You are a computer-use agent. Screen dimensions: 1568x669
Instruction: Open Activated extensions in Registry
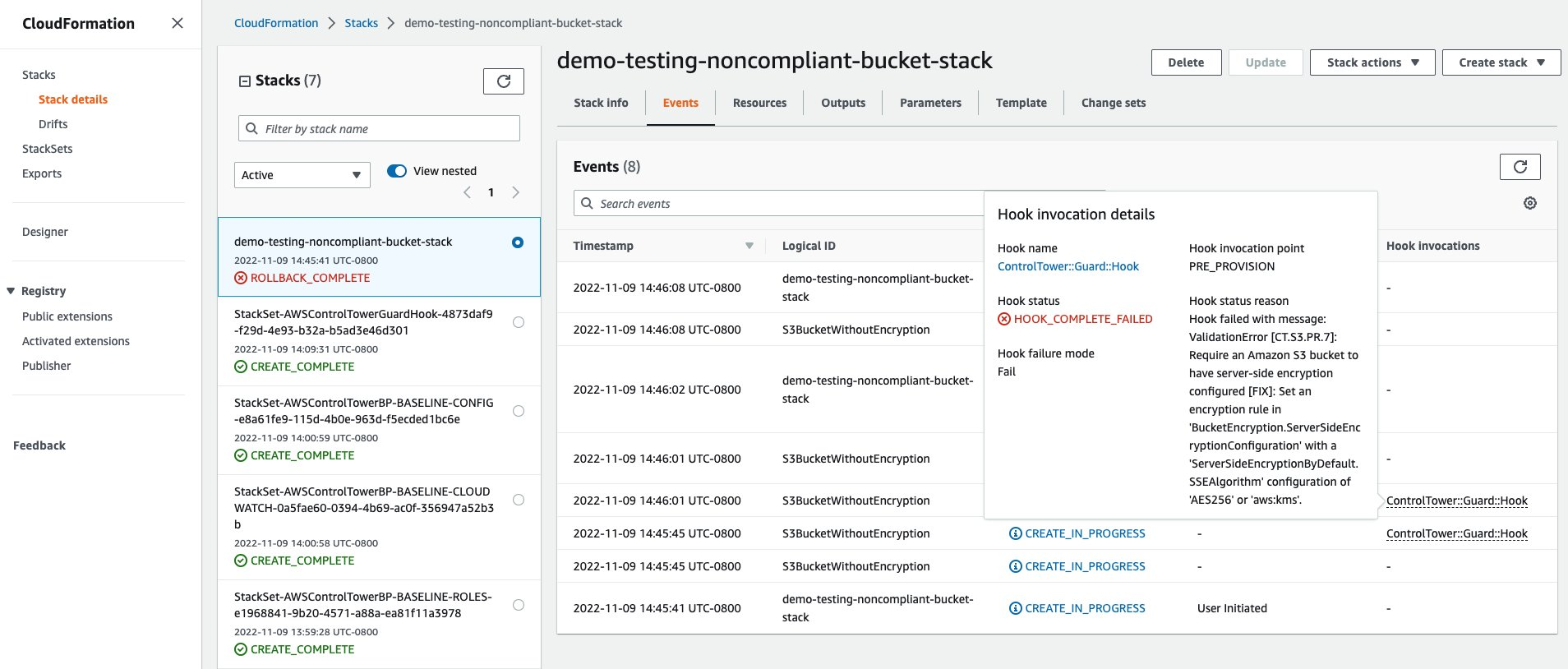point(76,341)
